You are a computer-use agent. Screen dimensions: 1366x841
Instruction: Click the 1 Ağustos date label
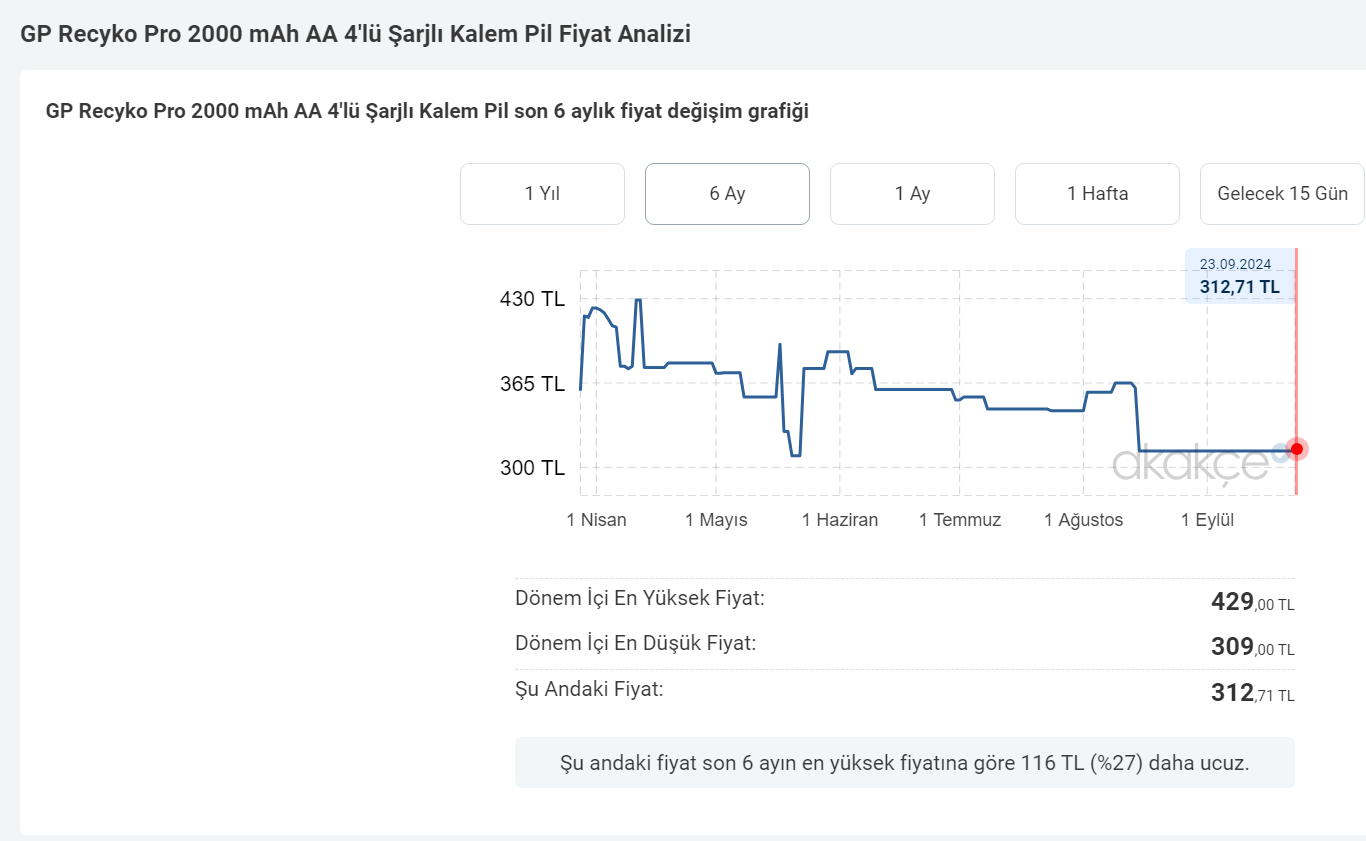1084,520
